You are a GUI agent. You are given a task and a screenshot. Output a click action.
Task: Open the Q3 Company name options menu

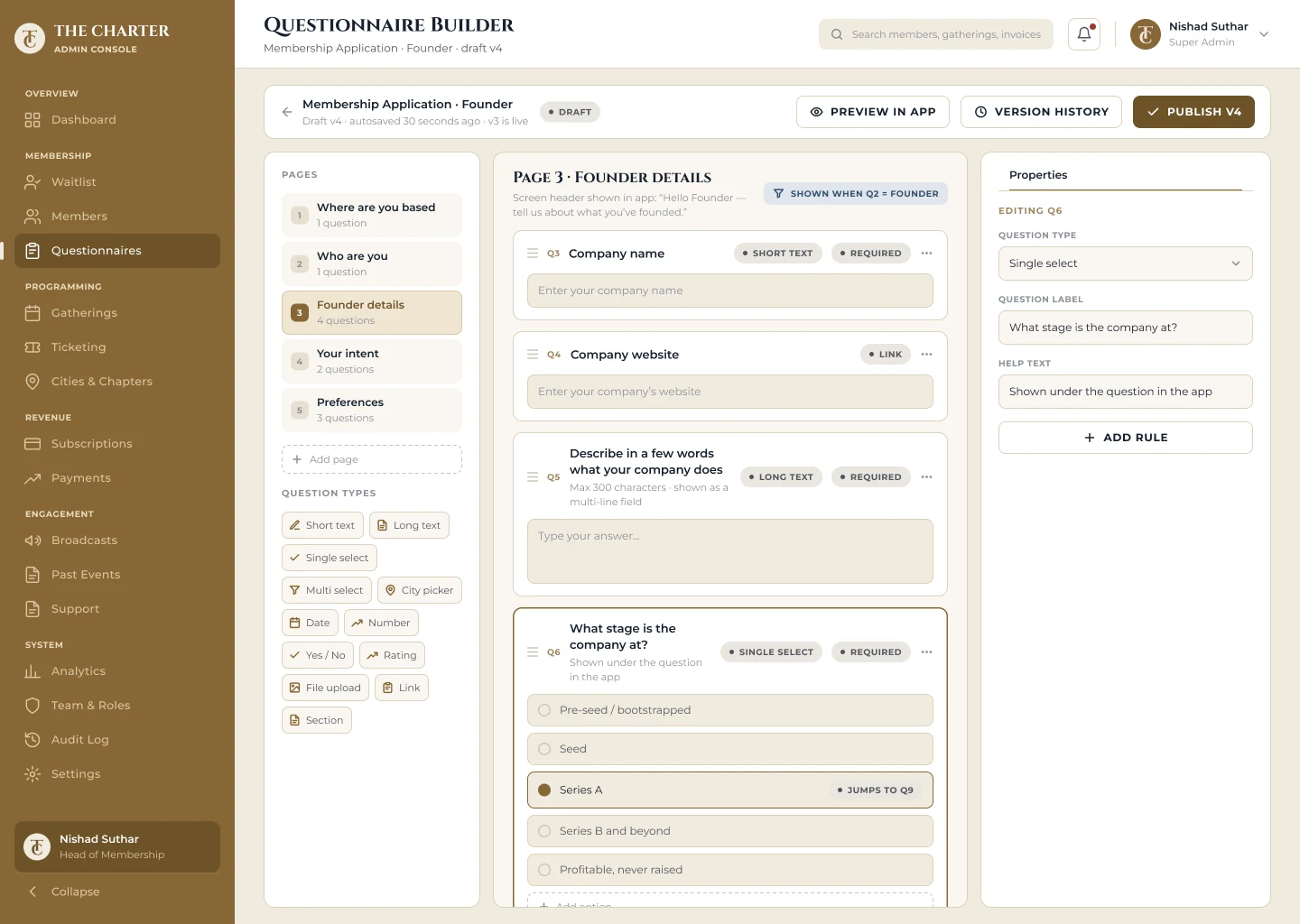[x=926, y=254]
